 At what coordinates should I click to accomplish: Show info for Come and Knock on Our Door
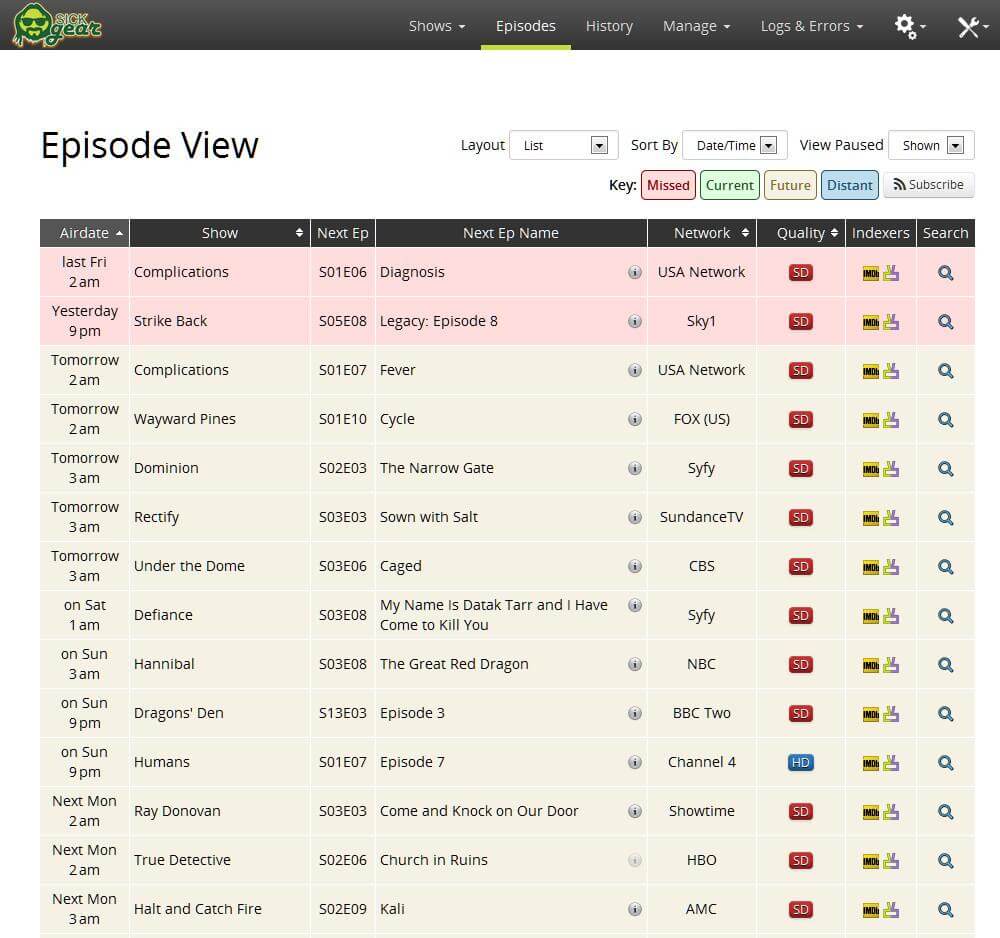[635, 811]
